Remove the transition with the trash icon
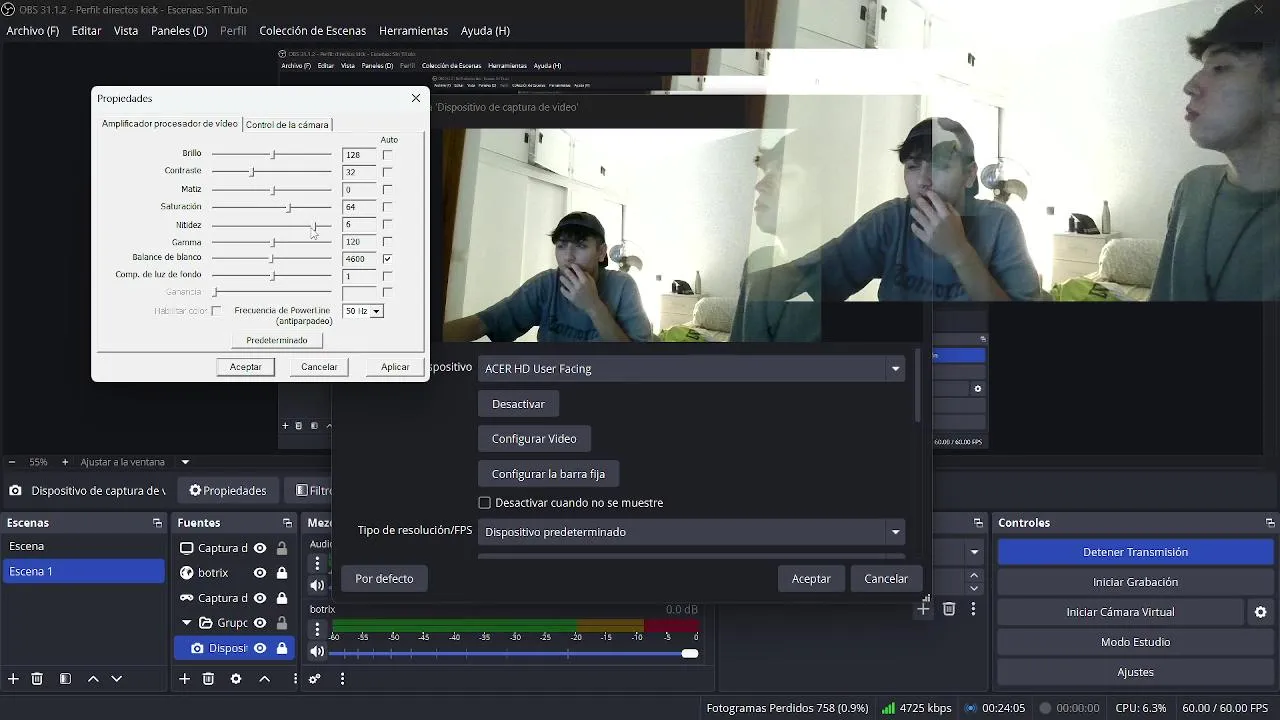The height and width of the screenshot is (720, 1280). pyautogui.click(x=949, y=608)
